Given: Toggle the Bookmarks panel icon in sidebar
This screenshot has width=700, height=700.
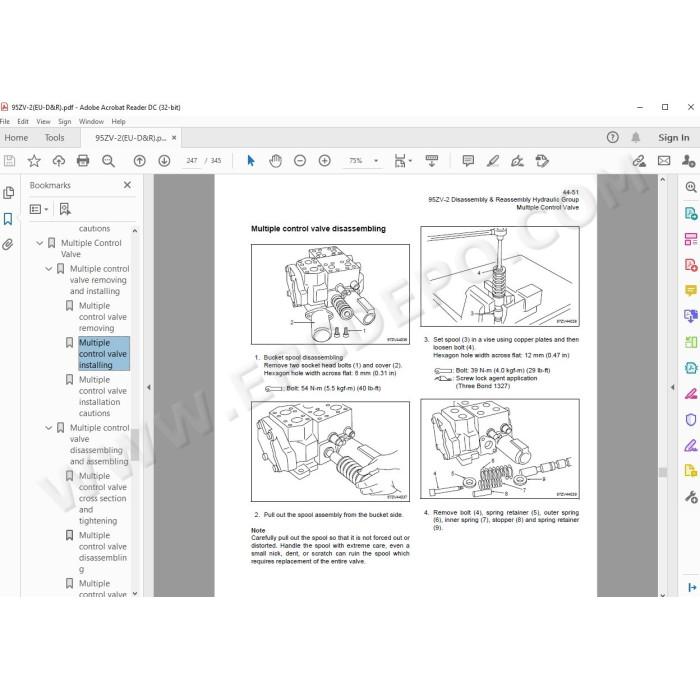Looking at the screenshot, I should point(8,219).
